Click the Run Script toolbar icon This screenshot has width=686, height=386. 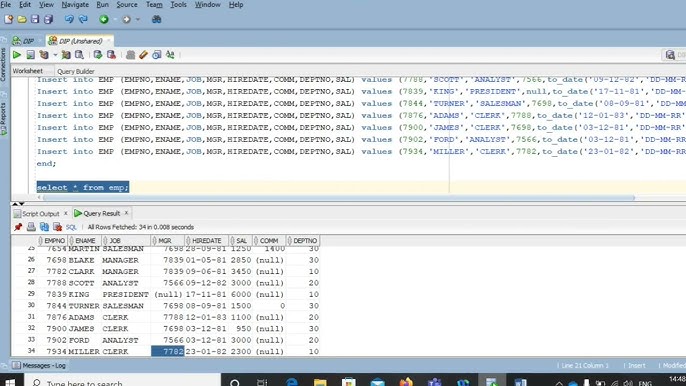30,55
